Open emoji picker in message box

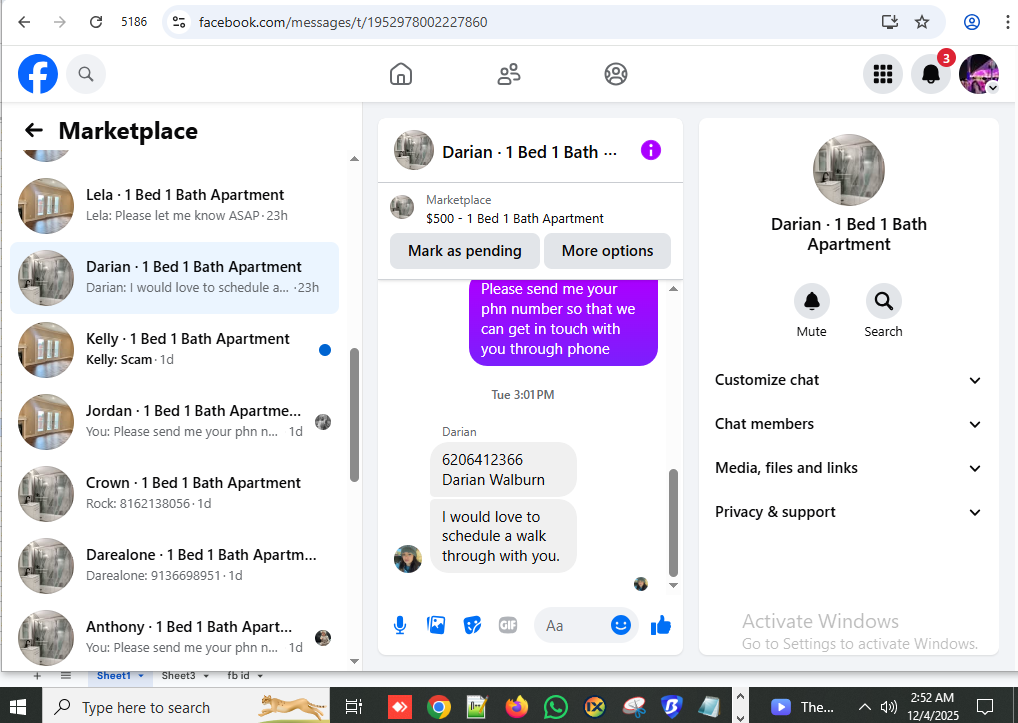tap(621, 626)
